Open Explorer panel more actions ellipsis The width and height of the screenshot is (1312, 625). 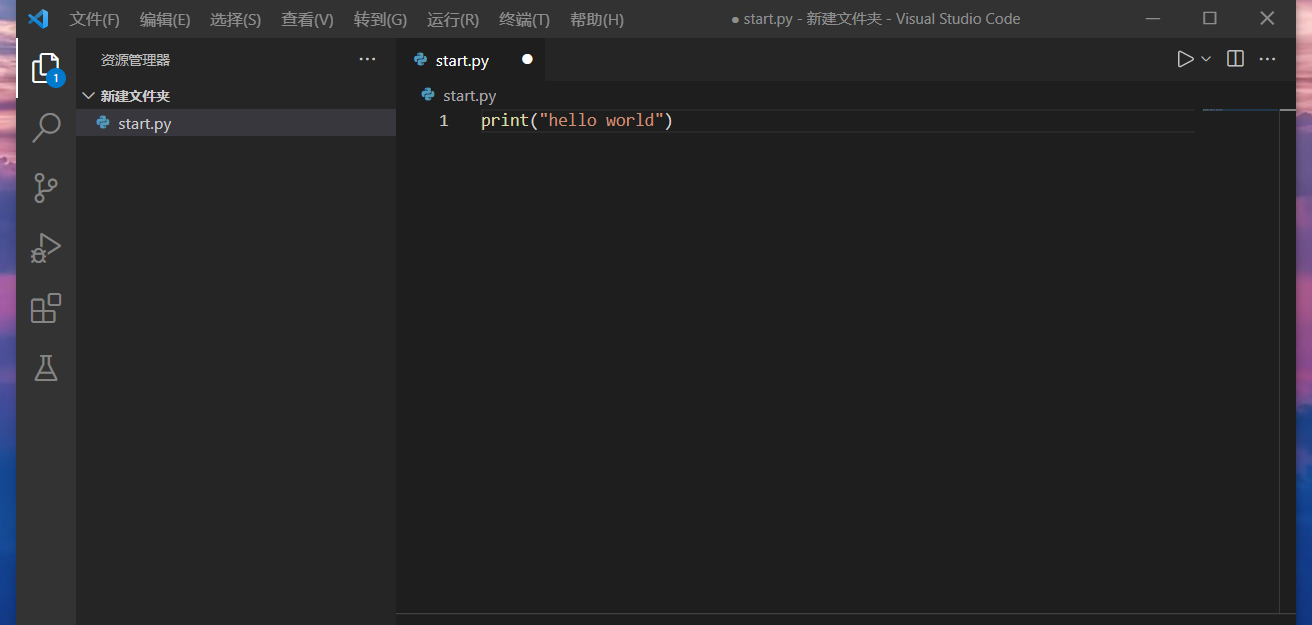tap(367, 60)
